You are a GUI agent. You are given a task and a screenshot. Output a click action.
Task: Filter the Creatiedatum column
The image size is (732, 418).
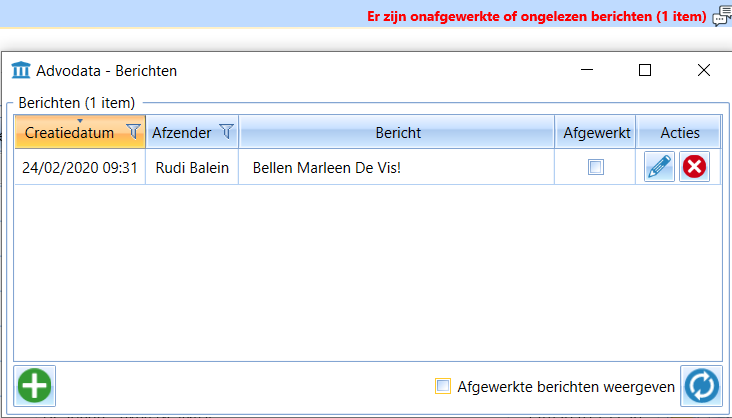tap(133, 132)
